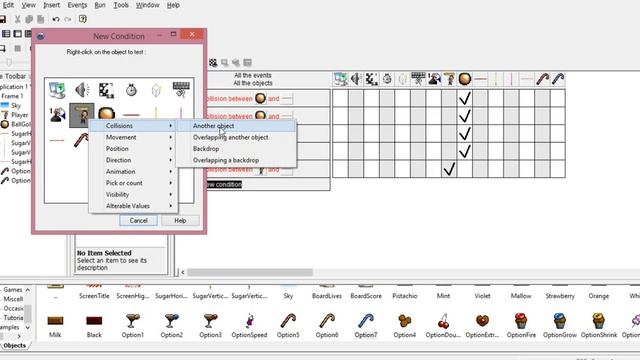This screenshot has width=640, height=360.
Task: Choose Another object in Collisions submenu
Action: coord(236,126)
